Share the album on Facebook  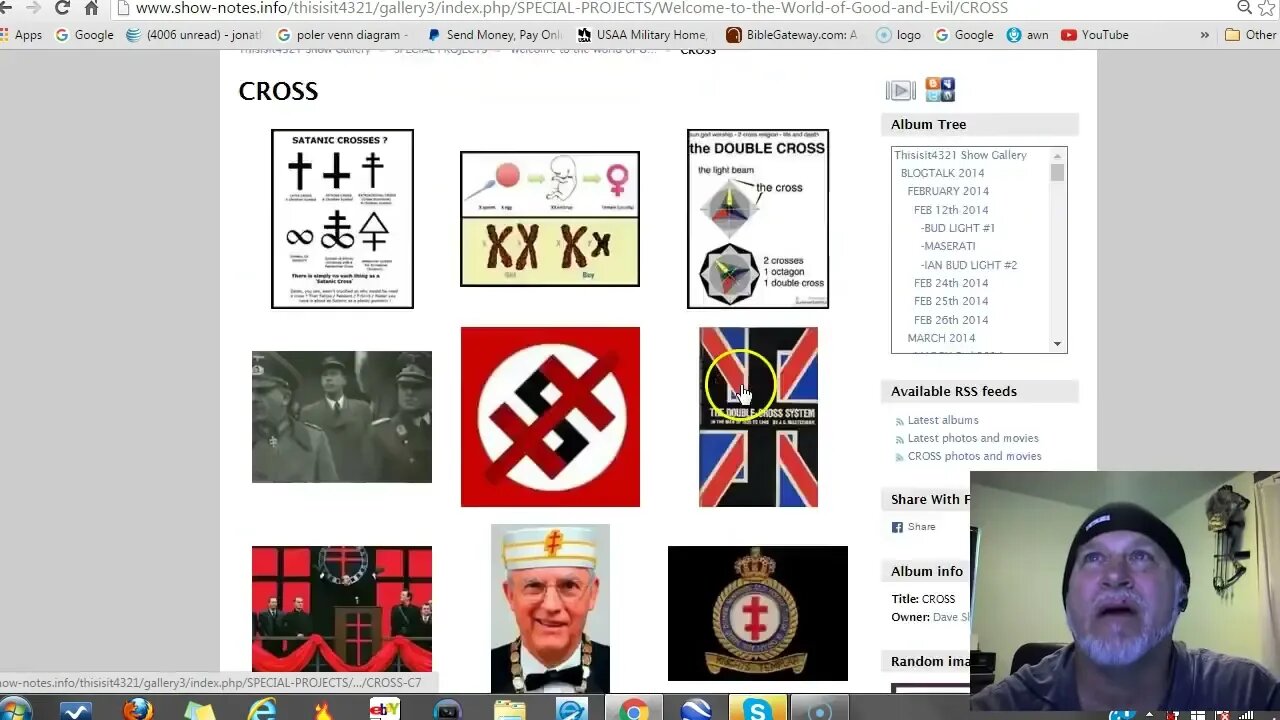pyautogui.click(x=914, y=527)
